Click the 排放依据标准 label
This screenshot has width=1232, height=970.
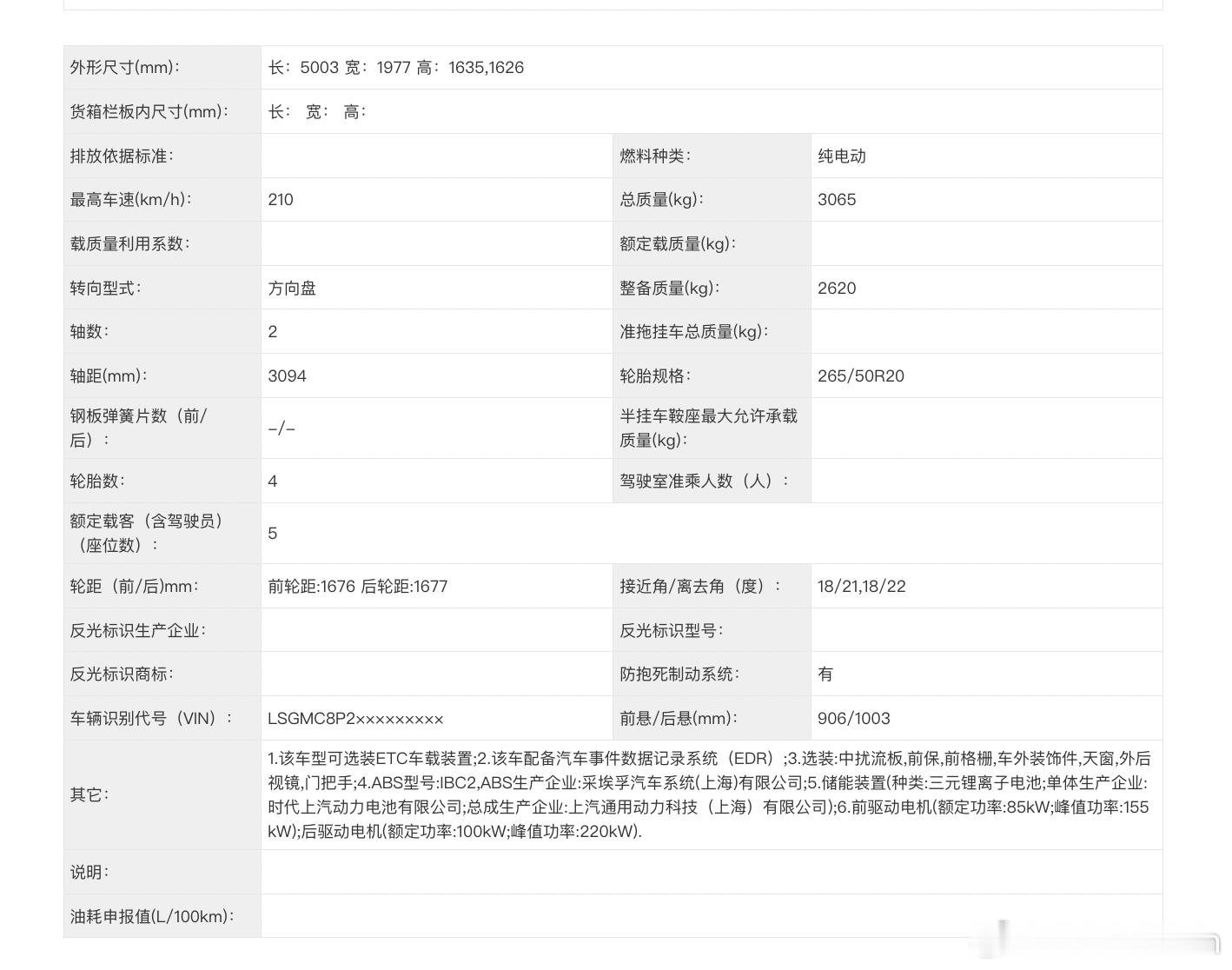(122, 156)
